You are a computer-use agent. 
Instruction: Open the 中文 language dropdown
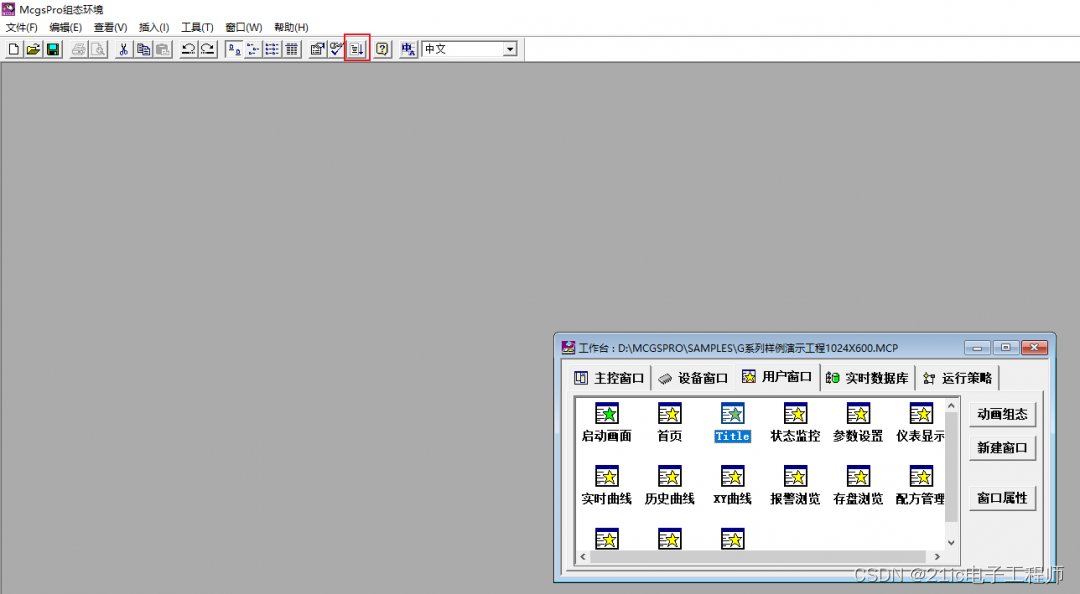pyautogui.click(x=510, y=49)
